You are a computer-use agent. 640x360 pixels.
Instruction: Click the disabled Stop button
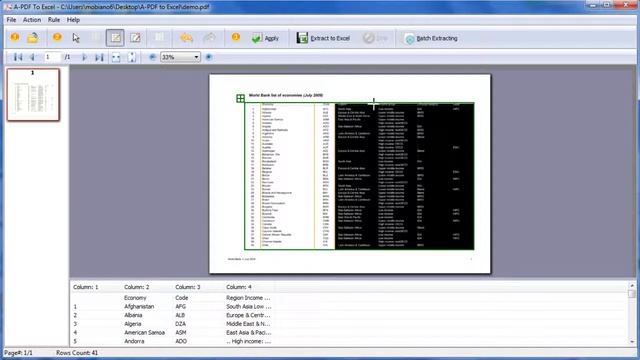pyautogui.click(x=376, y=38)
